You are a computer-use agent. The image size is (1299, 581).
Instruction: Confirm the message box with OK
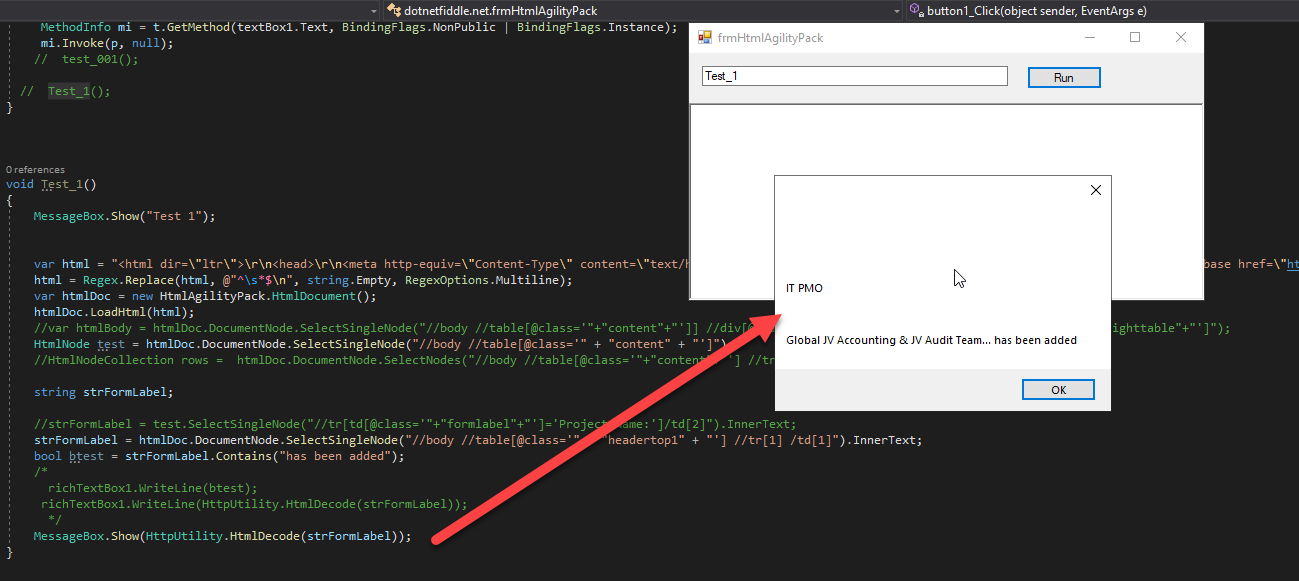click(1058, 390)
